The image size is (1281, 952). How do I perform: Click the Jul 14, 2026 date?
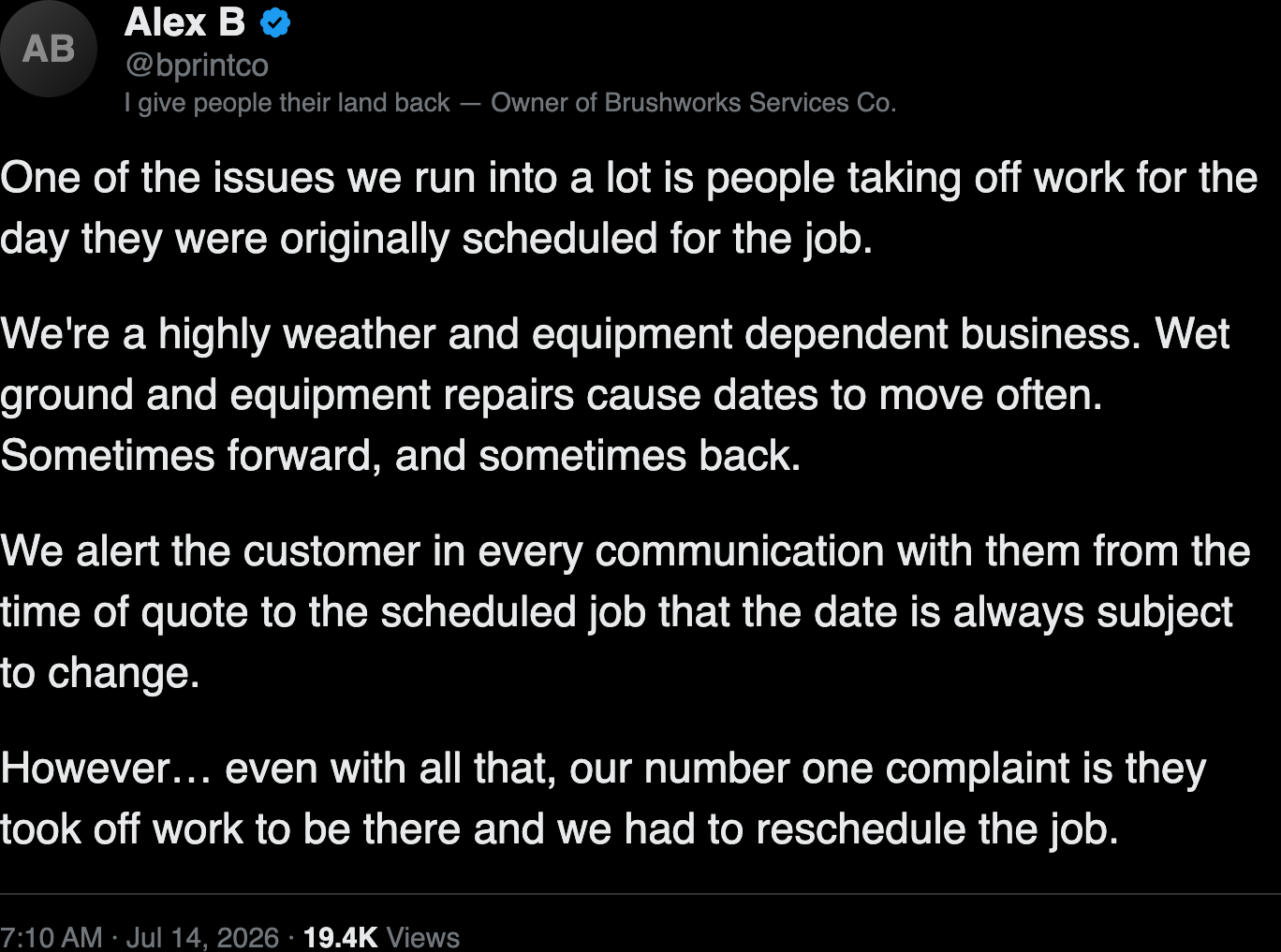[x=202, y=937]
